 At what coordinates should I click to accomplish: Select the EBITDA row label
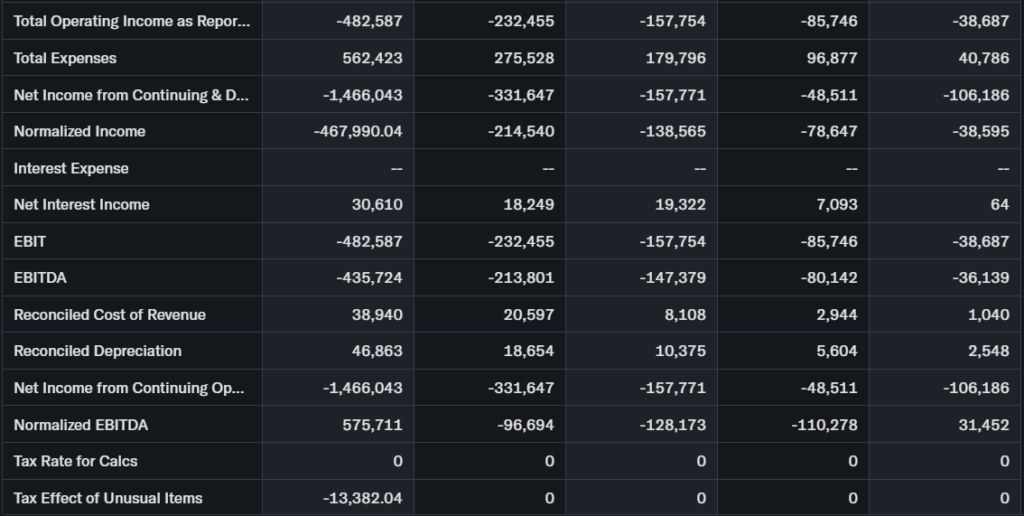pyautogui.click(x=40, y=278)
